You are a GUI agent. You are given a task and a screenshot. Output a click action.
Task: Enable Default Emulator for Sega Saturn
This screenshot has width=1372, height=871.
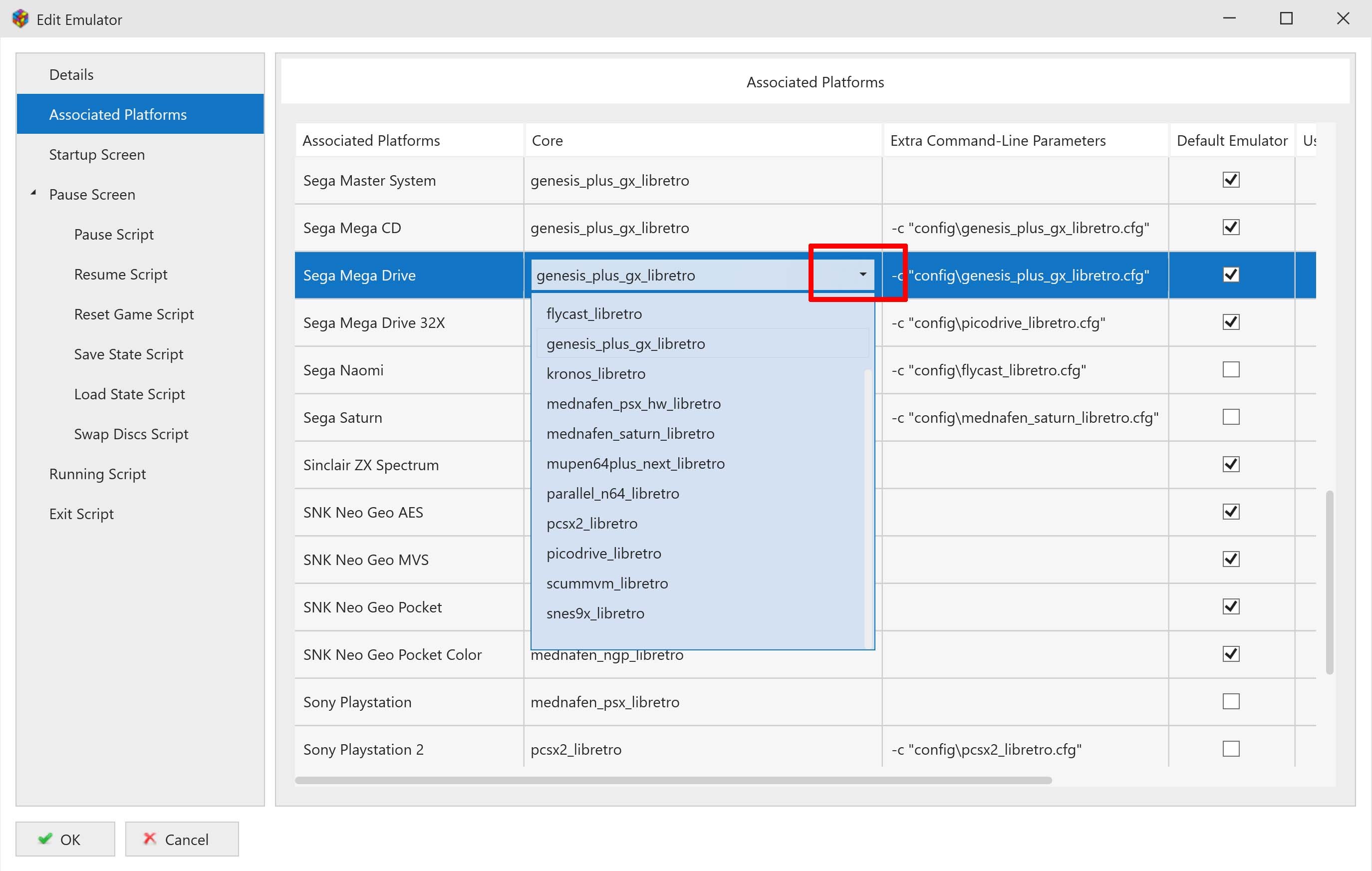pos(1231,417)
